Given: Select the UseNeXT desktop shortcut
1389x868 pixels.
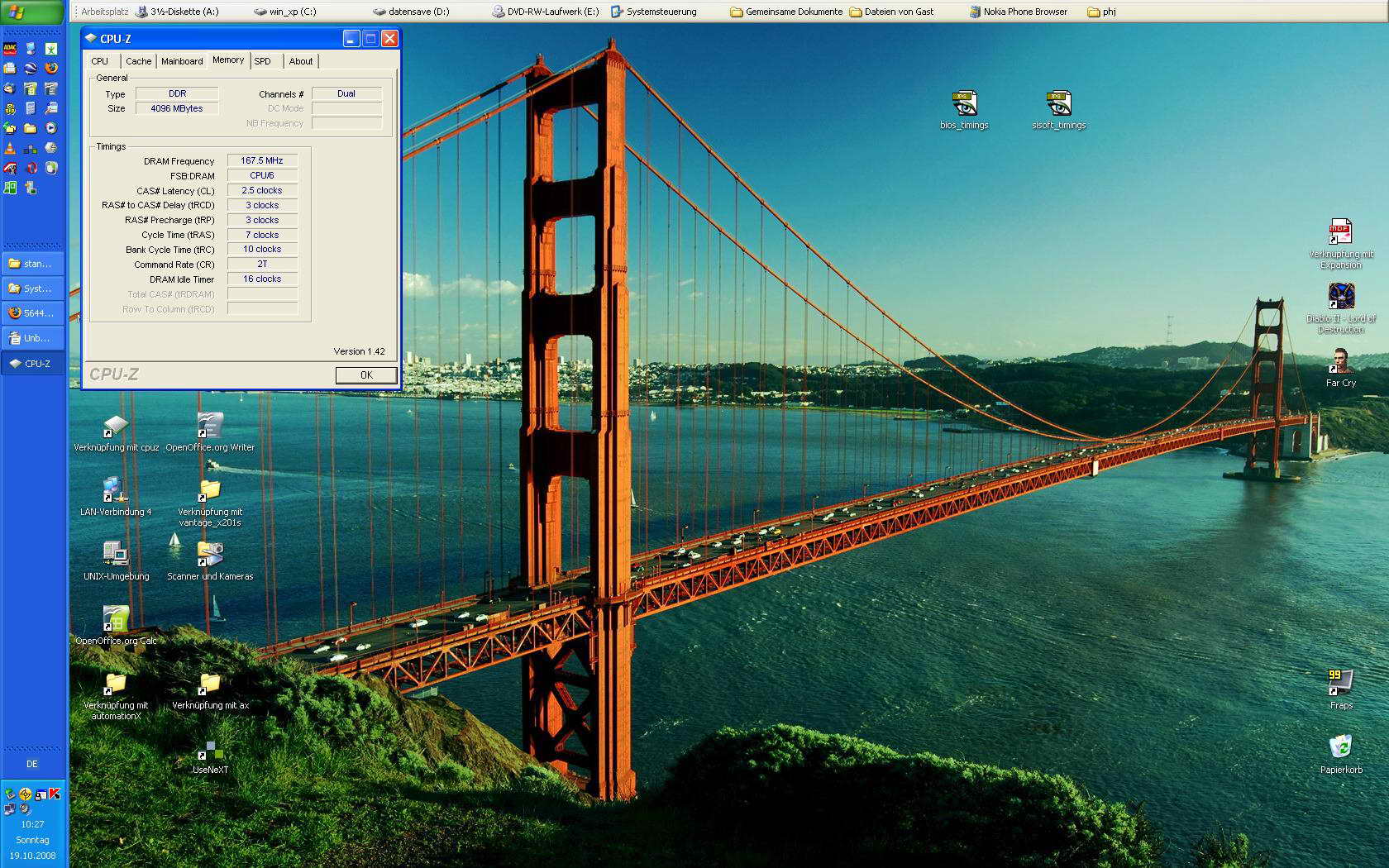Looking at the screenshot, I should [210, 756].
